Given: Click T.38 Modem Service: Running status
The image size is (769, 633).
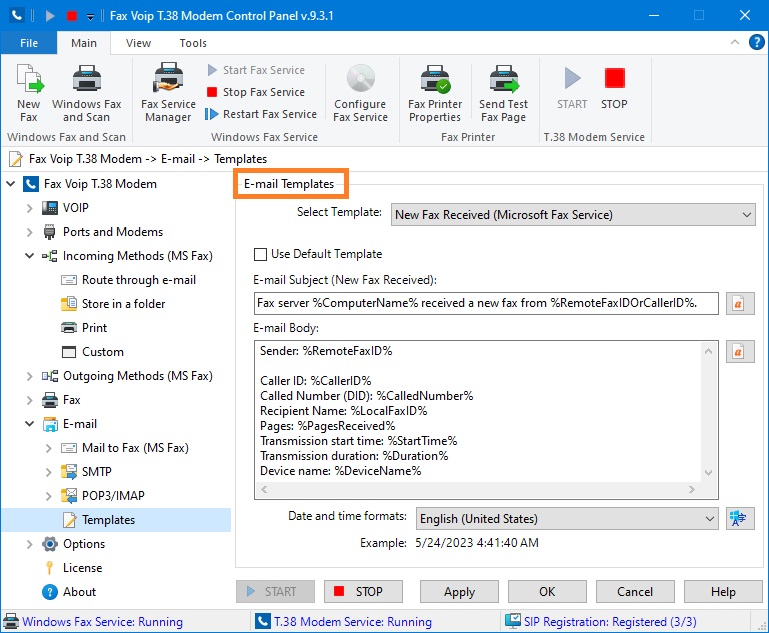Looking at the screenshot, I should [344, 622].
